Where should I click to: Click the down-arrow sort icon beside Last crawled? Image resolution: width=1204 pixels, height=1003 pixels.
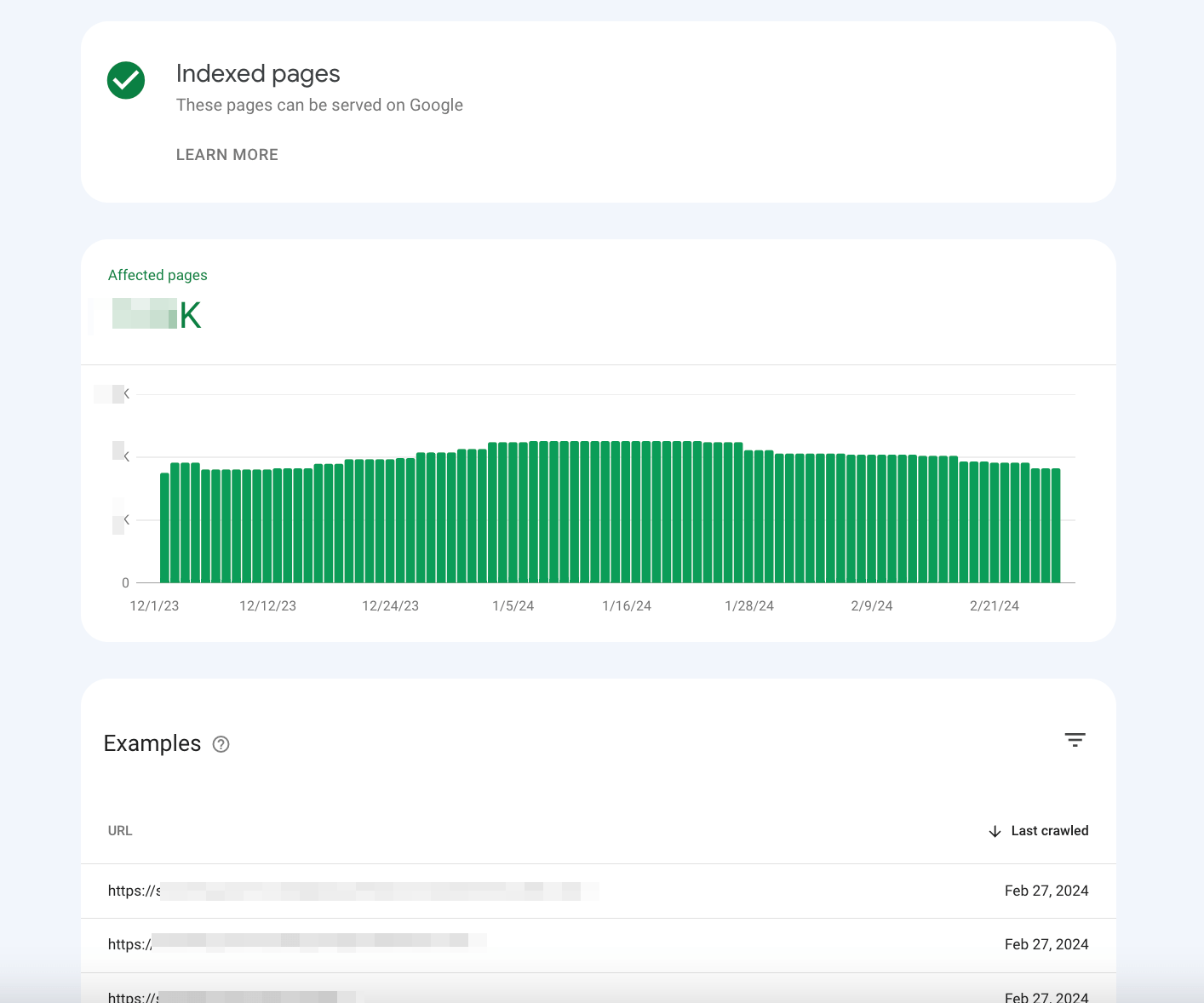(995, 831)
